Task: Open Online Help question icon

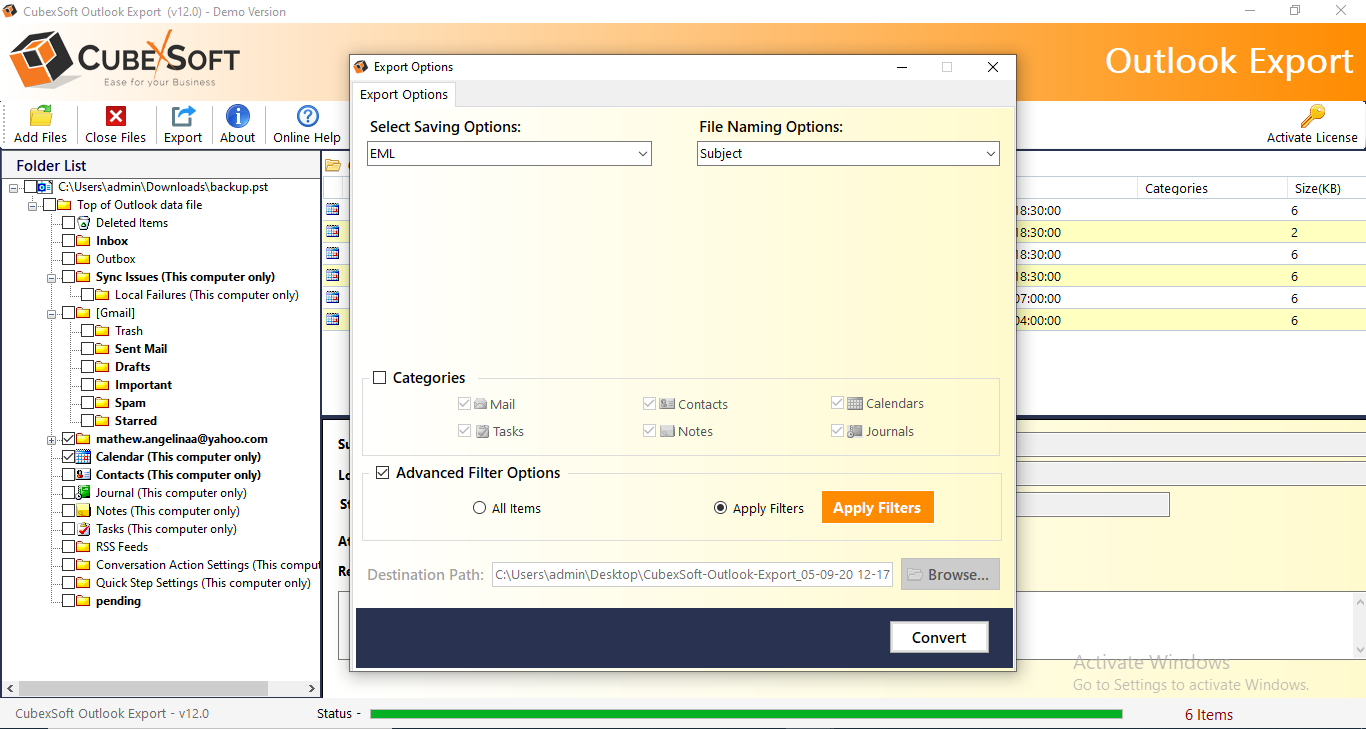Action: (308, 116)
